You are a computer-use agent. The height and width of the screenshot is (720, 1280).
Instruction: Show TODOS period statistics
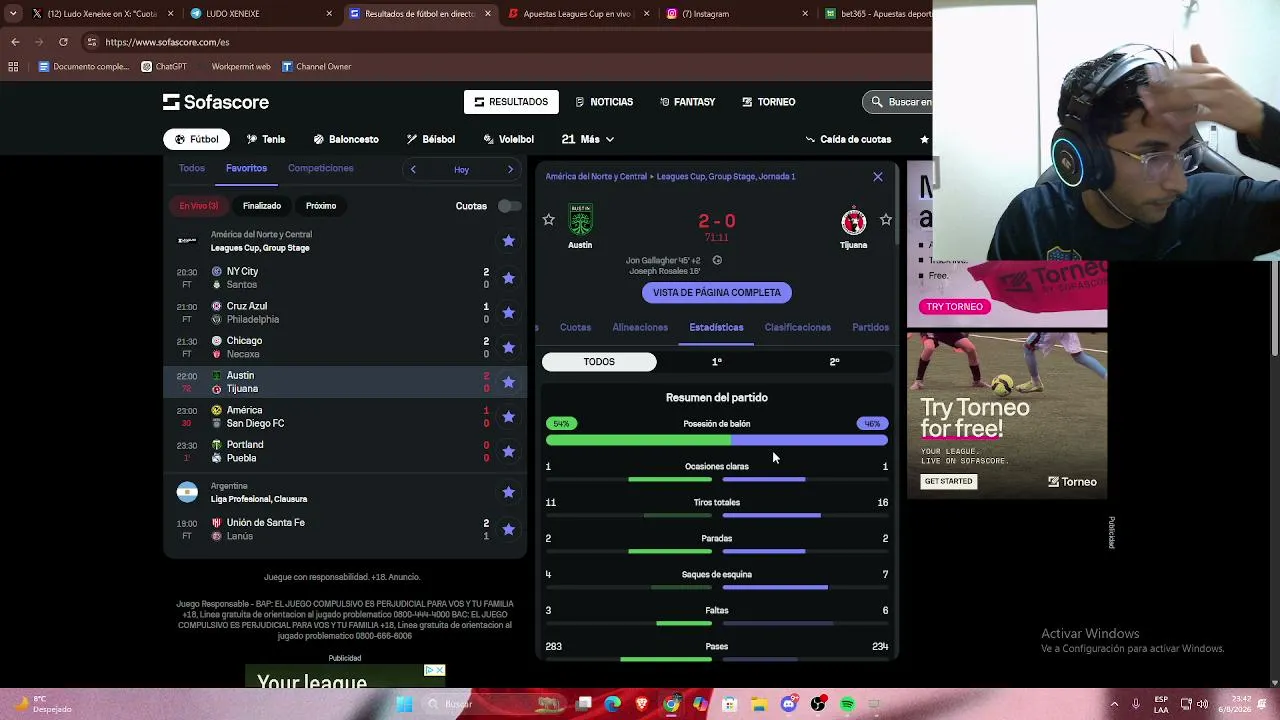599,362
